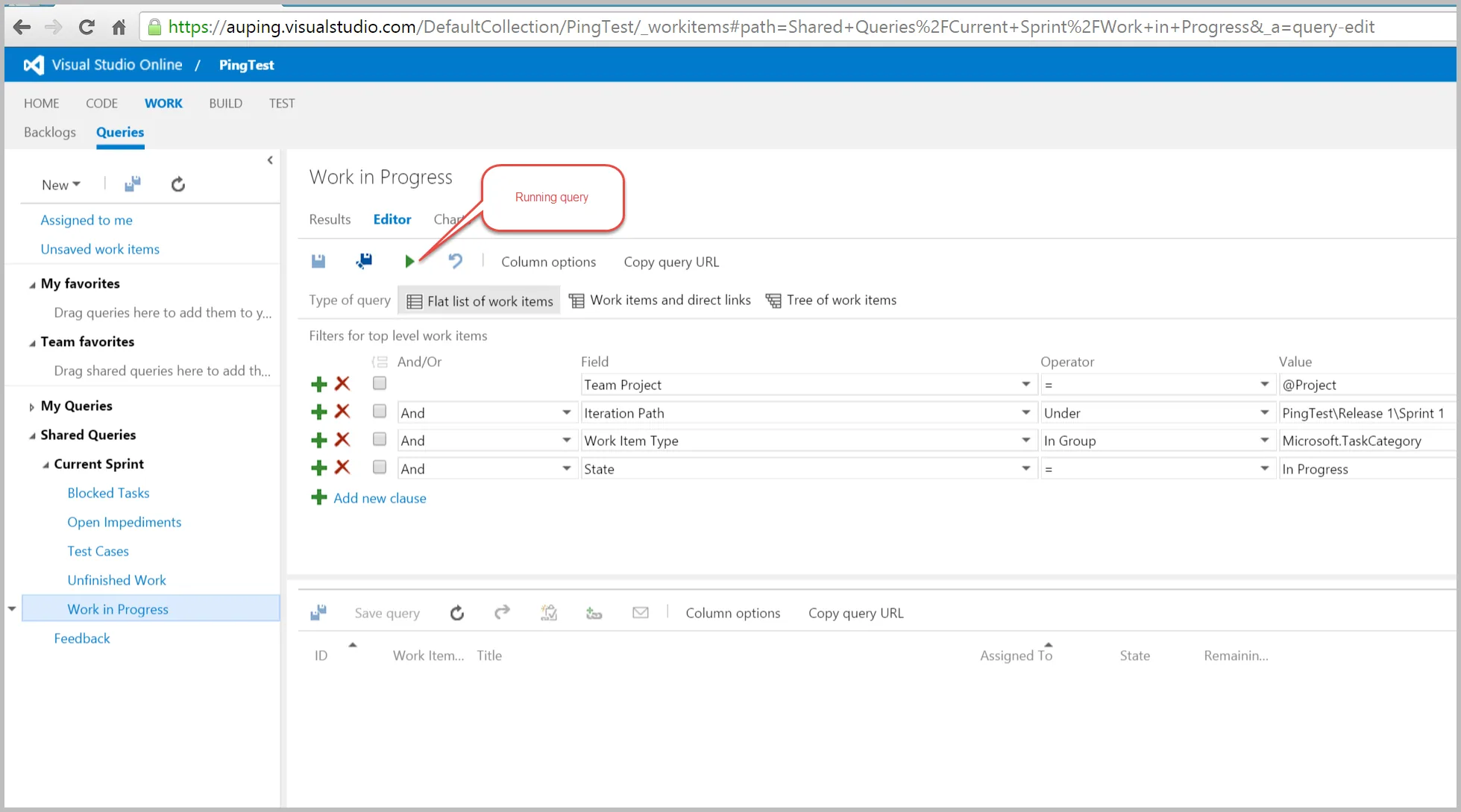
Task: Collapse the Shared Queries folder
Action: pos(32,435)
